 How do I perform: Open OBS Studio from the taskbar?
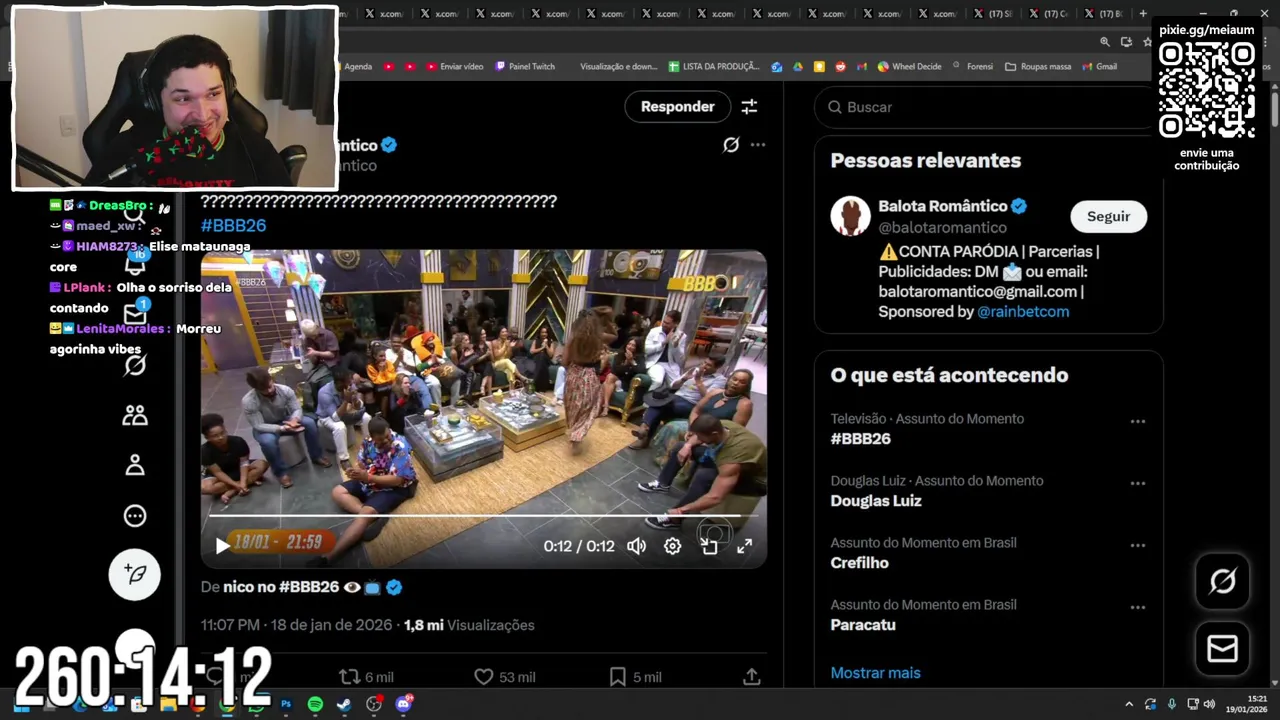(374, 704)
